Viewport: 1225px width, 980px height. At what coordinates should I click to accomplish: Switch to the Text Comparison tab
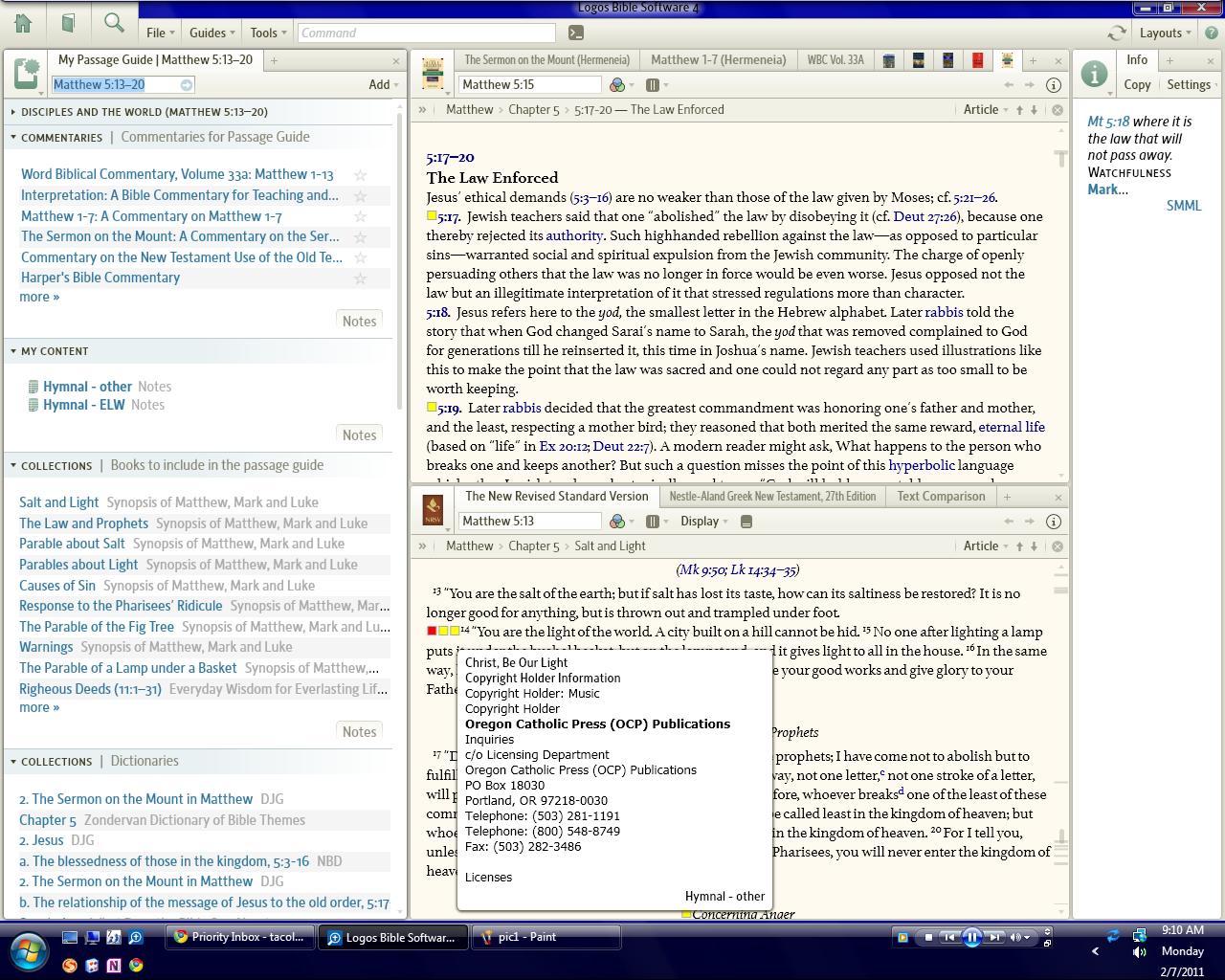(941, 496)
